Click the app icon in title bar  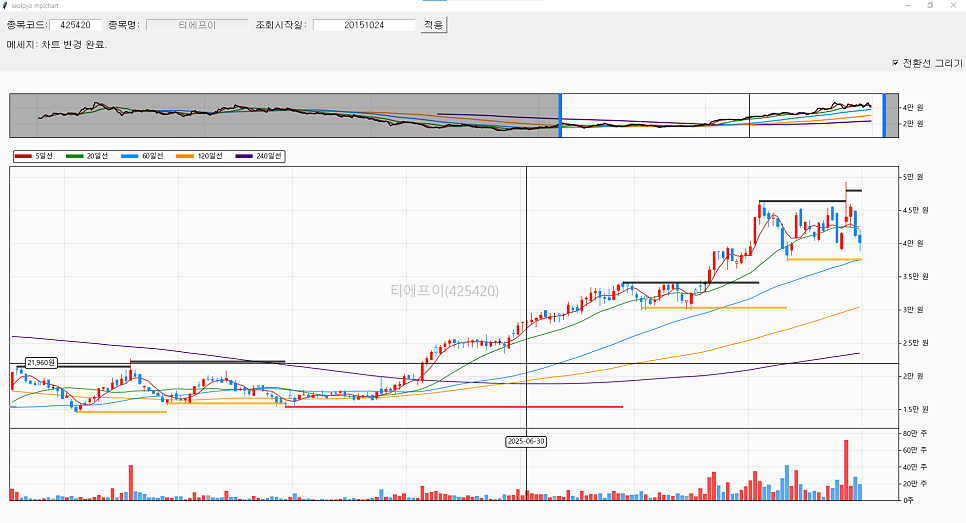[x=6, y=6]
